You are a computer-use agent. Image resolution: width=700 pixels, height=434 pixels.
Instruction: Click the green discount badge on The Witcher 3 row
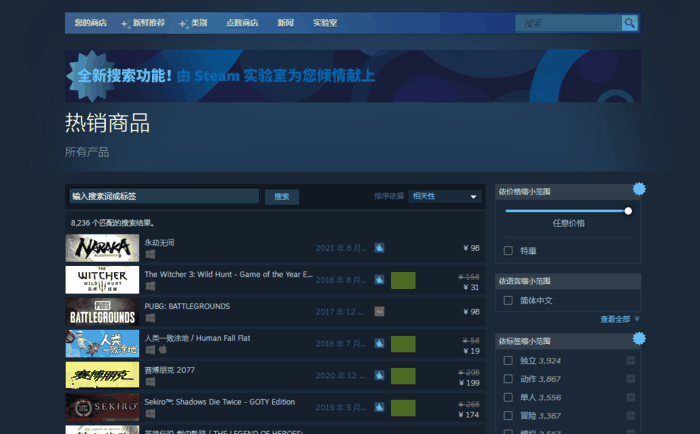tap(403, 280)
